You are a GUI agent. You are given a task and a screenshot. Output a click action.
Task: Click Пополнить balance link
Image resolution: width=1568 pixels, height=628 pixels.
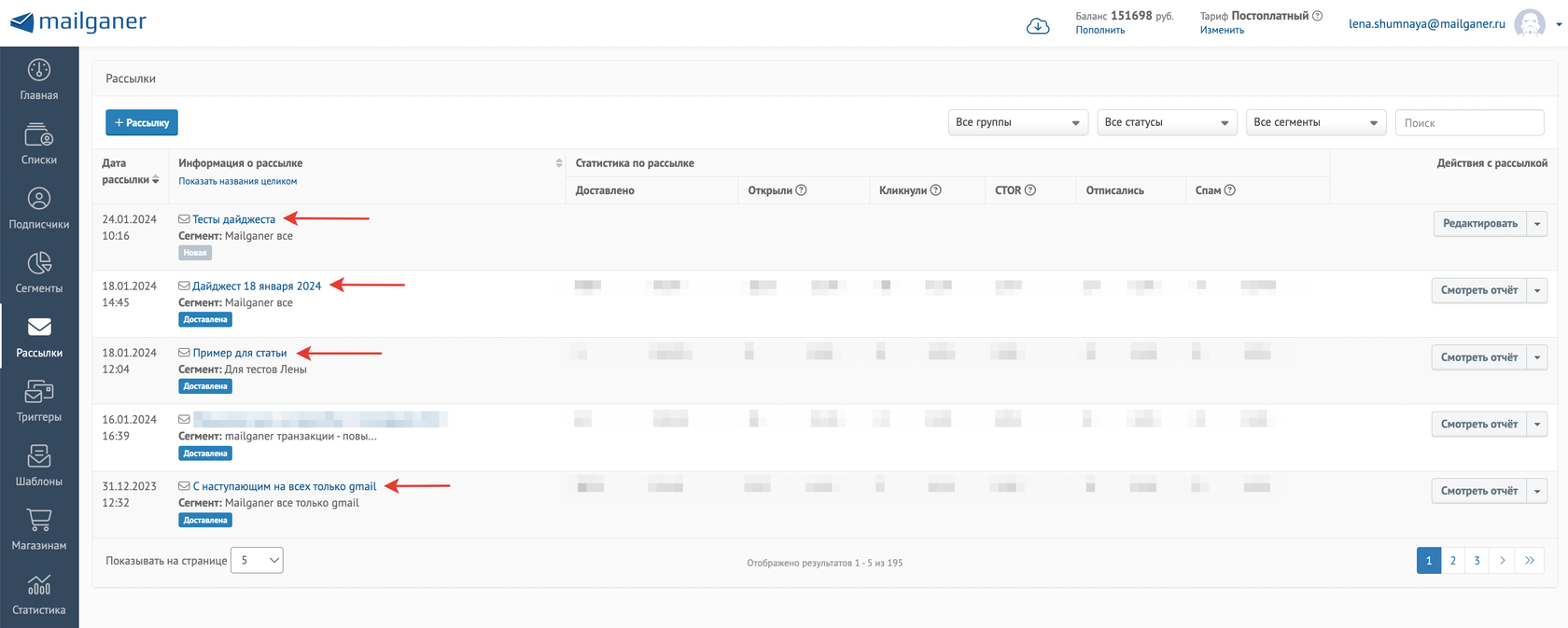click(x=1100, y=30)
